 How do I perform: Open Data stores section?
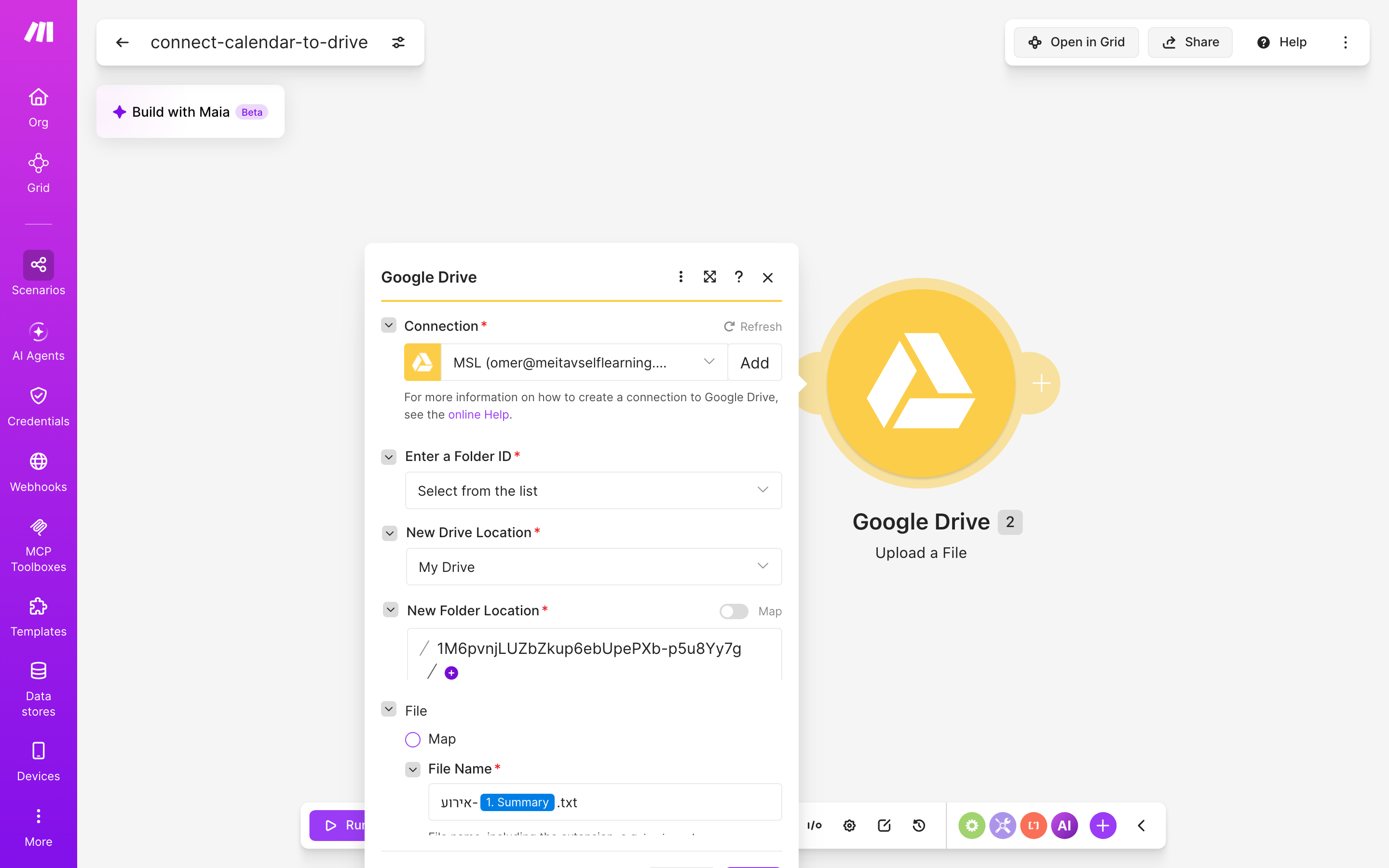coord(39,690)
